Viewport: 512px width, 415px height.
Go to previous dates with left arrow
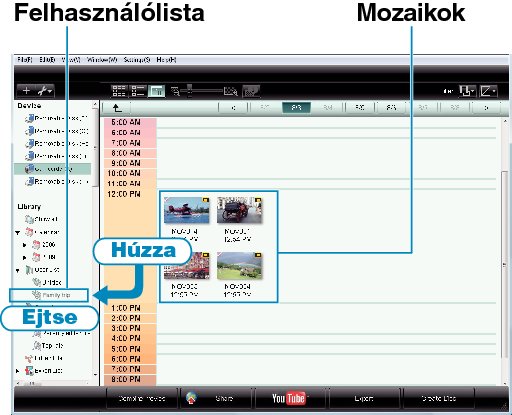point(233,108)
